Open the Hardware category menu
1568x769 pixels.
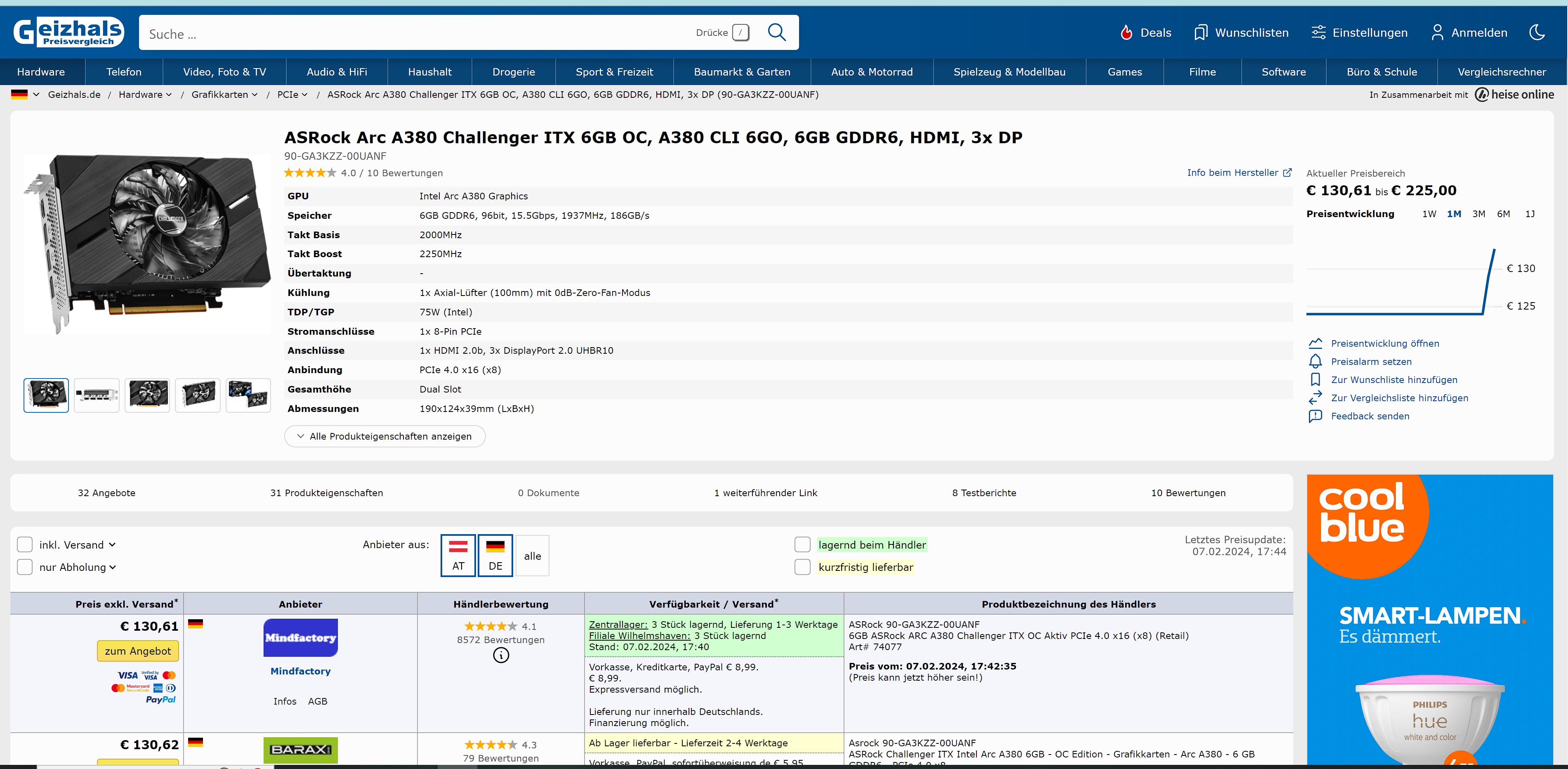(41, 72)
